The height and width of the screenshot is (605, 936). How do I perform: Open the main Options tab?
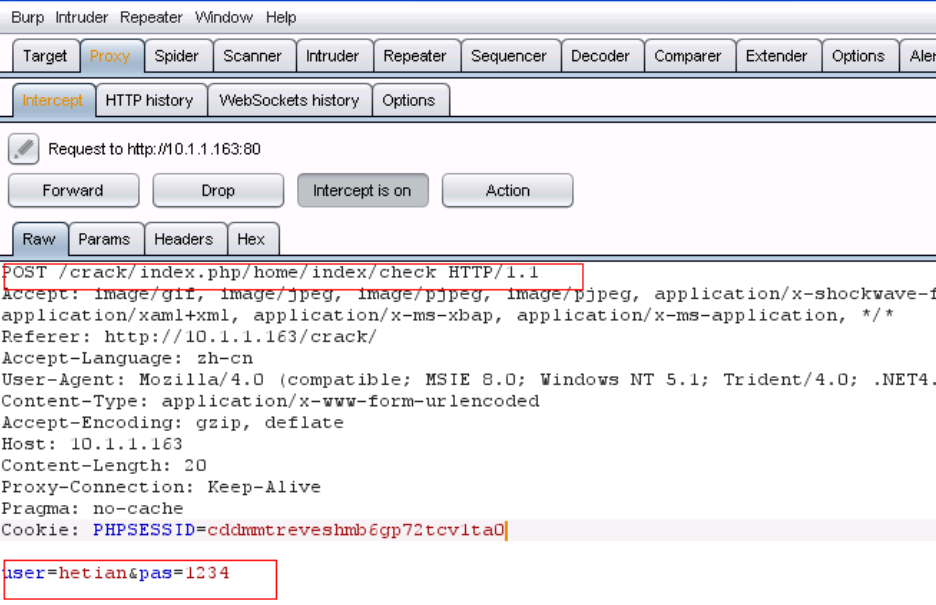pyautogui.click(x=858, y=56)
